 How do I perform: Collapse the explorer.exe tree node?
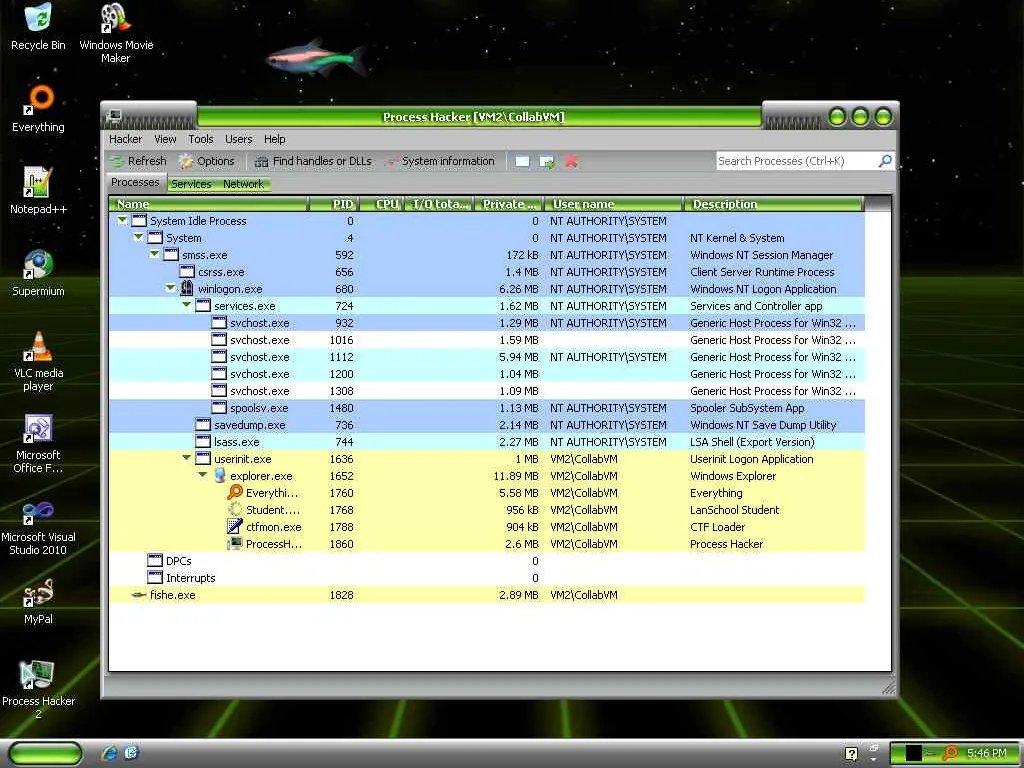[x=202, y=475]
